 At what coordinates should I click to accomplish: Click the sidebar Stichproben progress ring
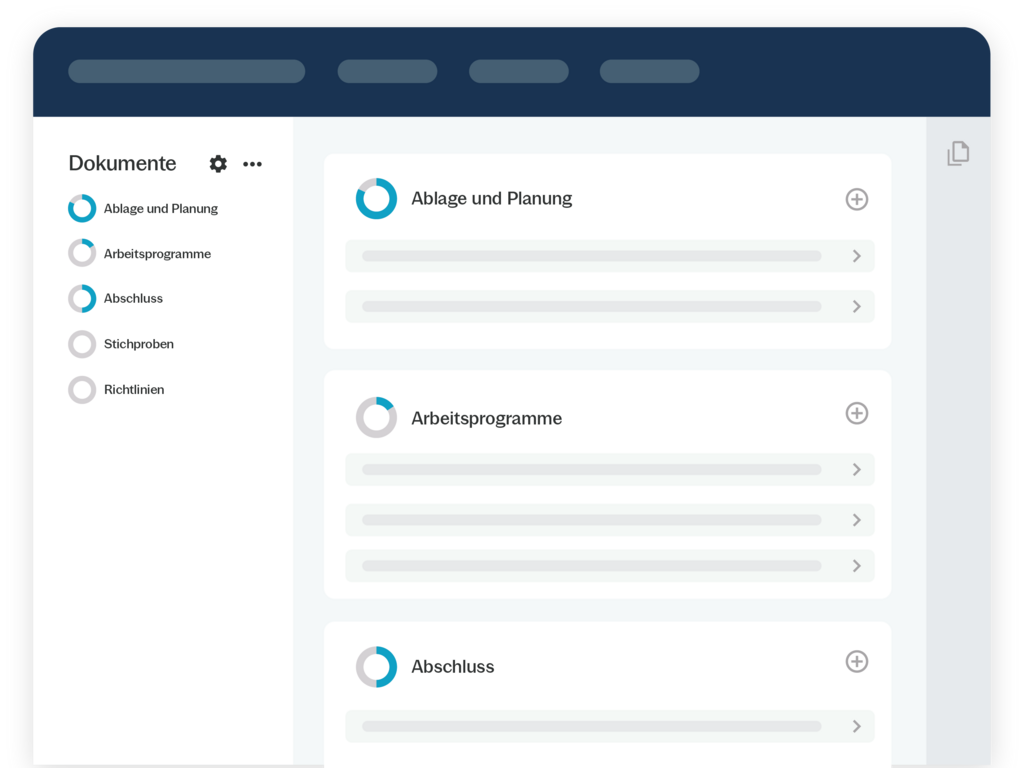point(82,344)
